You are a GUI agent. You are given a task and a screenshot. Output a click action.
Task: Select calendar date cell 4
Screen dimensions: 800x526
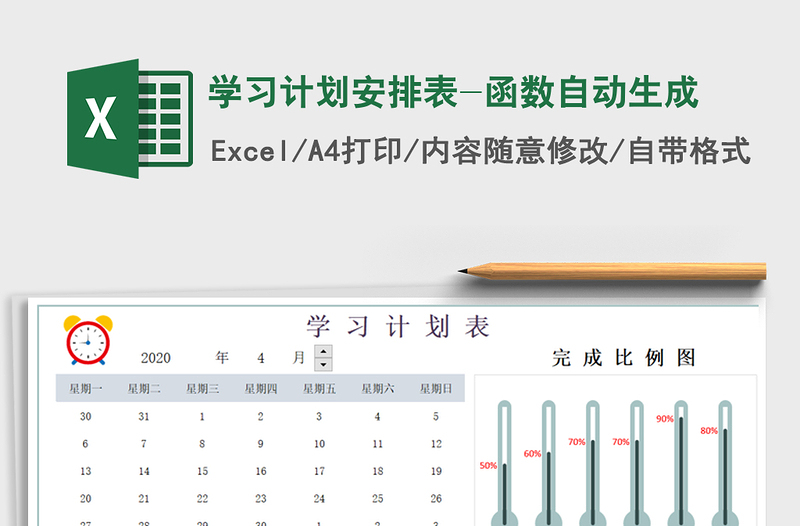pos(378,417)
